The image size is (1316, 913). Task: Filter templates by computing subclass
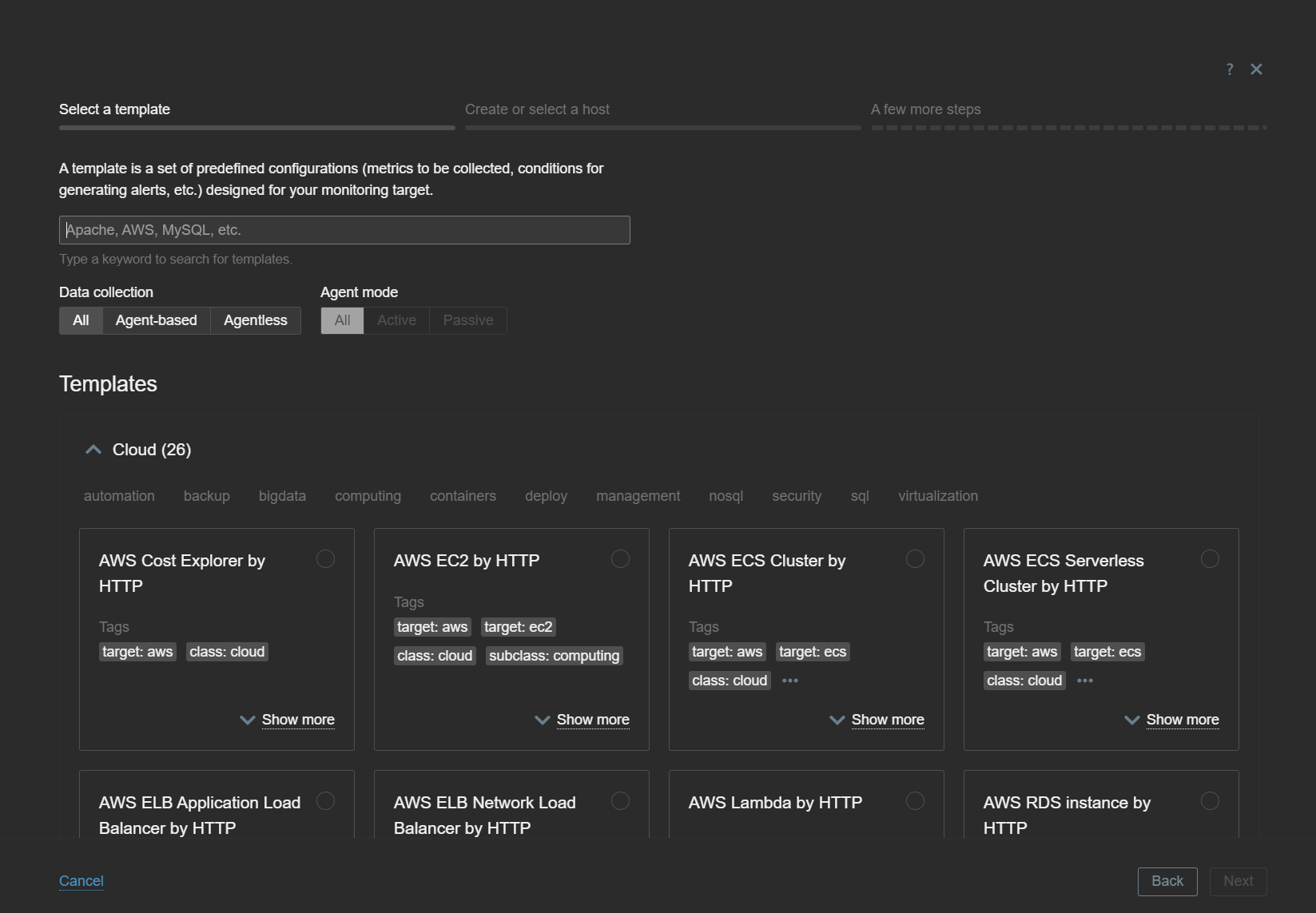368,496
